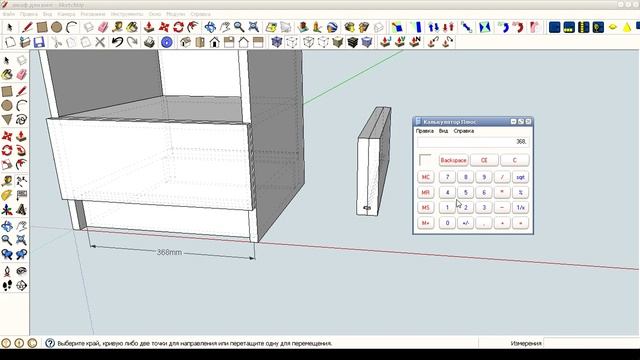Viewport: 640px width, 360px height.
Task: Click the Undo arrow icon
Action: tap(118, 42)
